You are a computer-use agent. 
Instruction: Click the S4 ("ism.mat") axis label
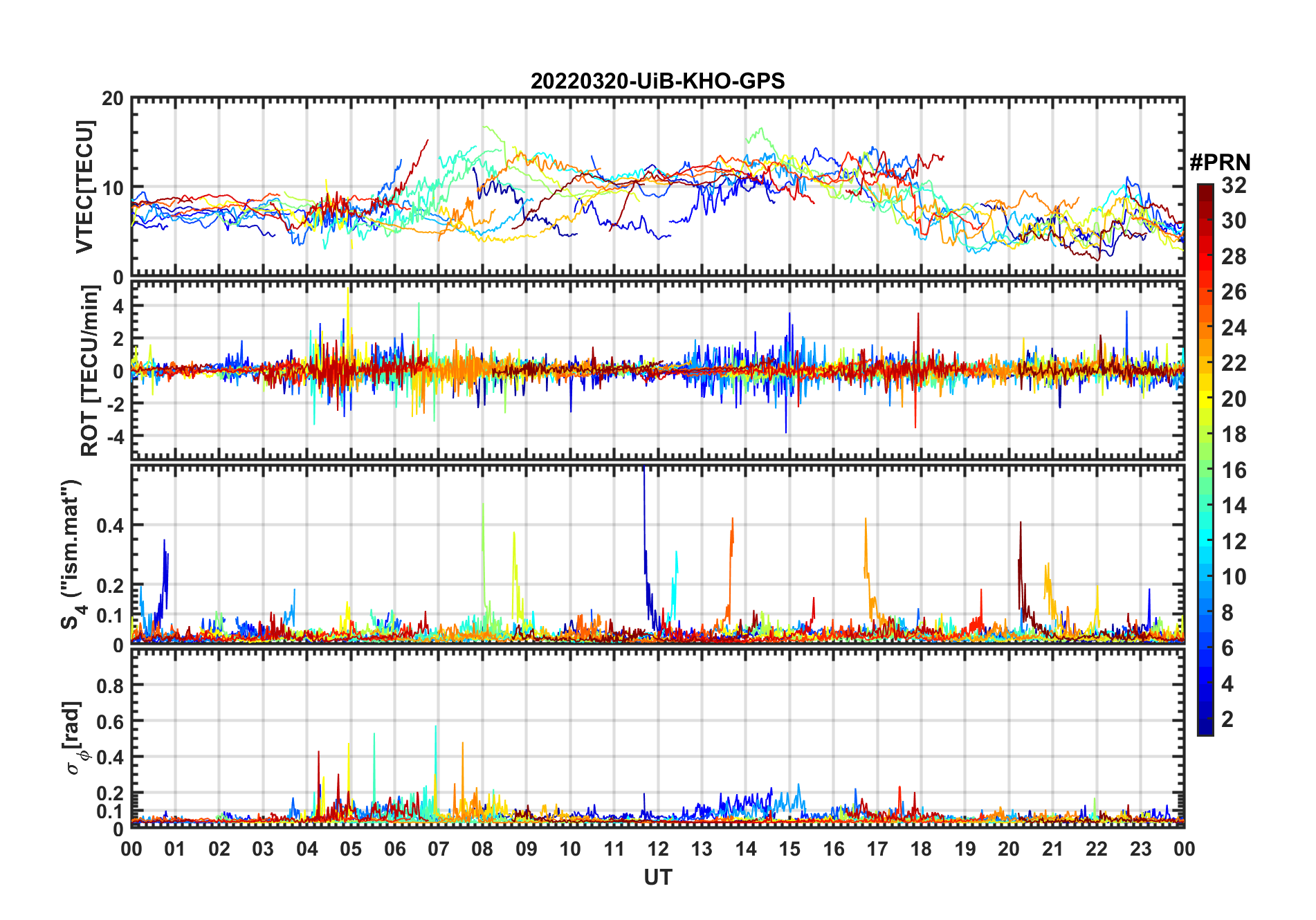tap(71, 554)
